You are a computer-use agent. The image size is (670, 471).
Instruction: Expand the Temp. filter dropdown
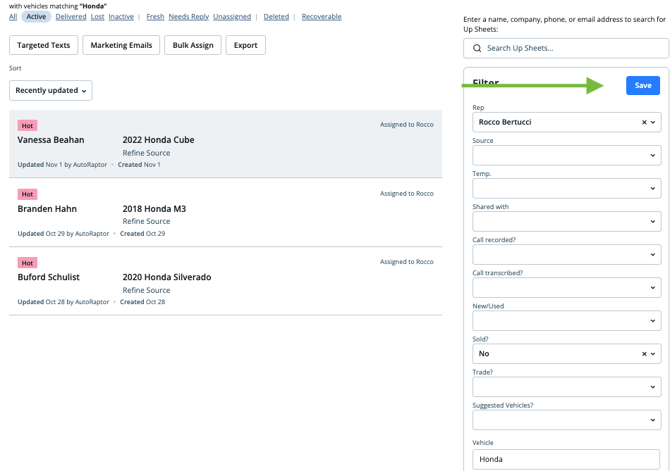[566, 188]
